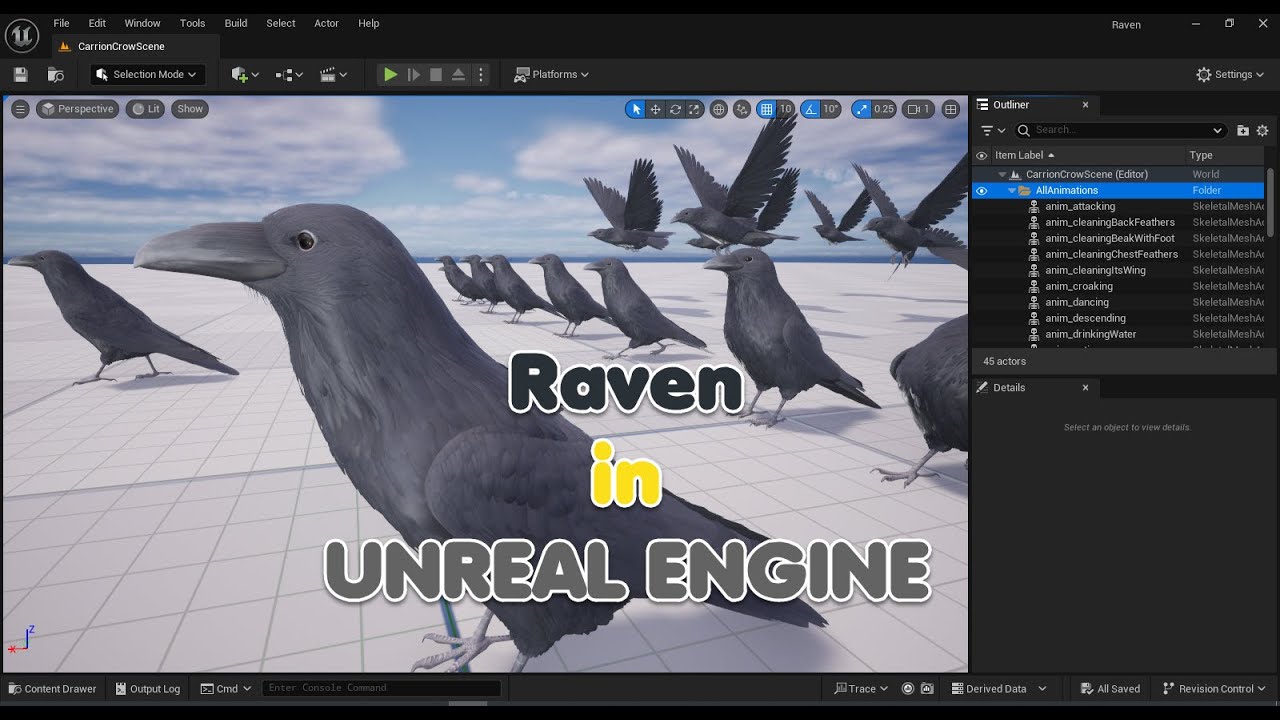Sort Outliner by Type column header
The image size is (1280, 720).
[x=1226, y=156]
